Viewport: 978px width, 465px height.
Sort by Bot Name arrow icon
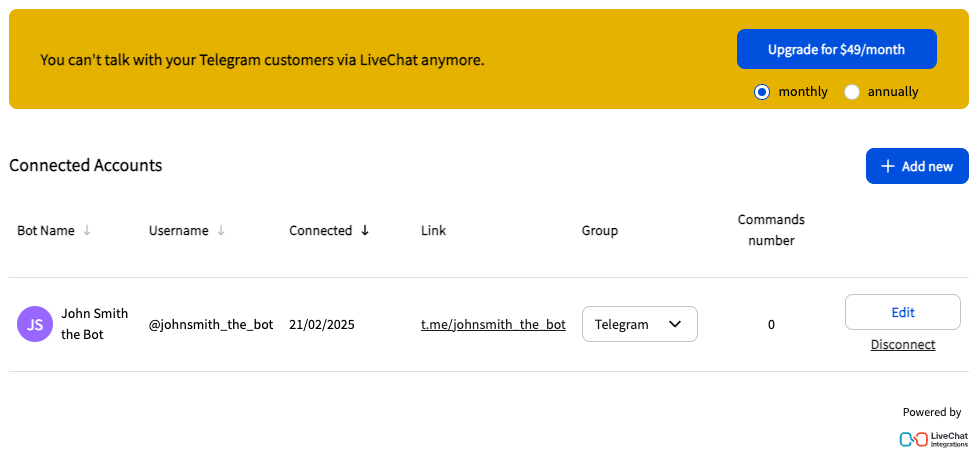pos(87,231)
